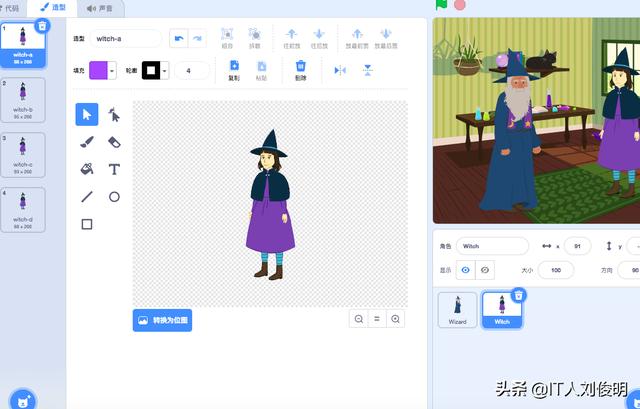
Task: Open the outline color dropdown
Action: point(165,70)
